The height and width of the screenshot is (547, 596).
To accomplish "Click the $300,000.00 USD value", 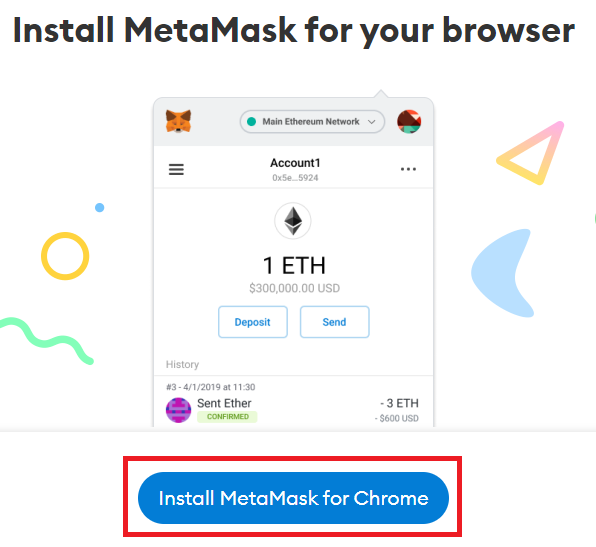I will point(294,288).
